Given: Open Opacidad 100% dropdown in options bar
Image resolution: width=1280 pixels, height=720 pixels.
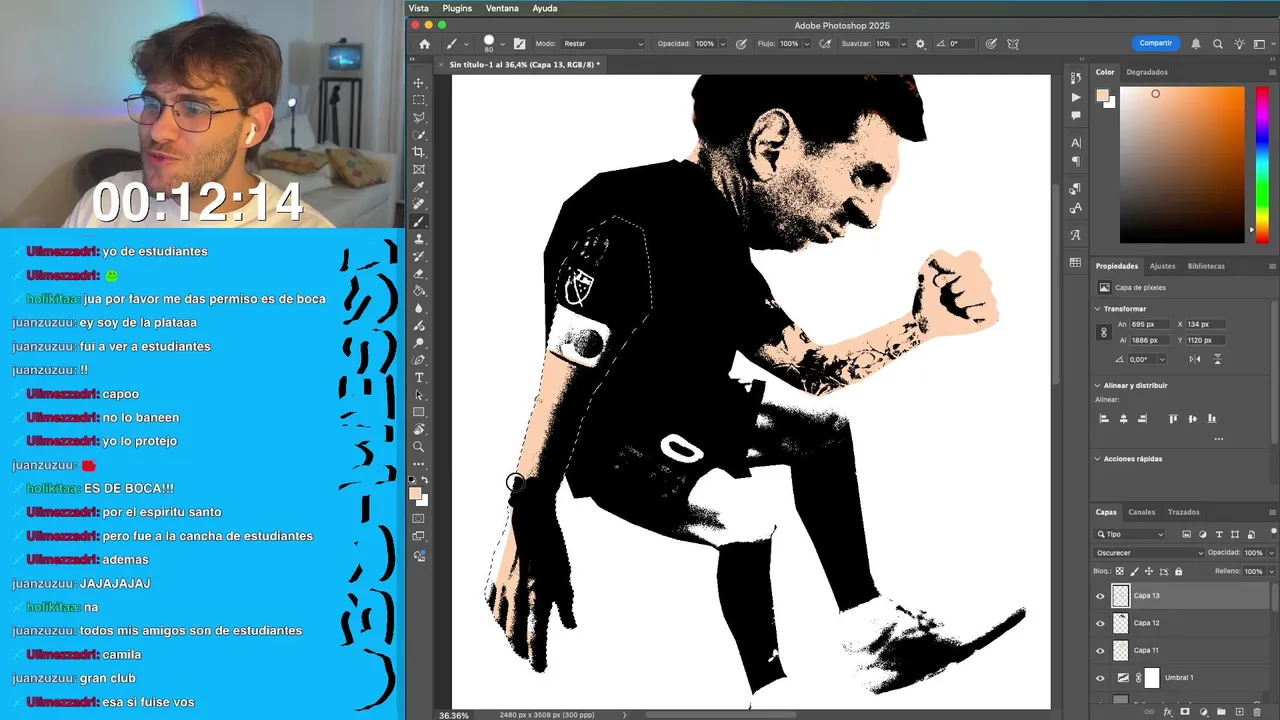Looking at the screenshot, I should point(725,44).
